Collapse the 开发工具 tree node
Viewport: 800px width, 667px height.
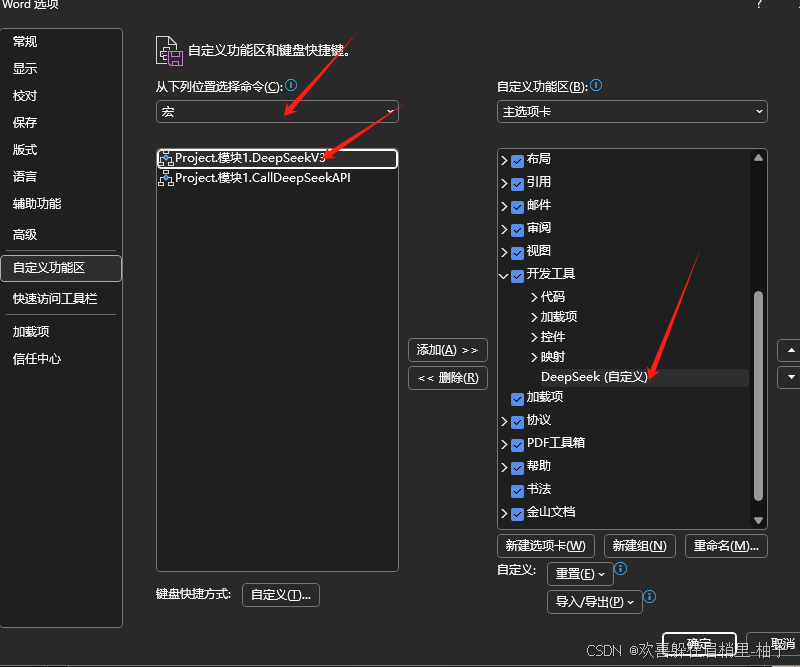point(504,276)
